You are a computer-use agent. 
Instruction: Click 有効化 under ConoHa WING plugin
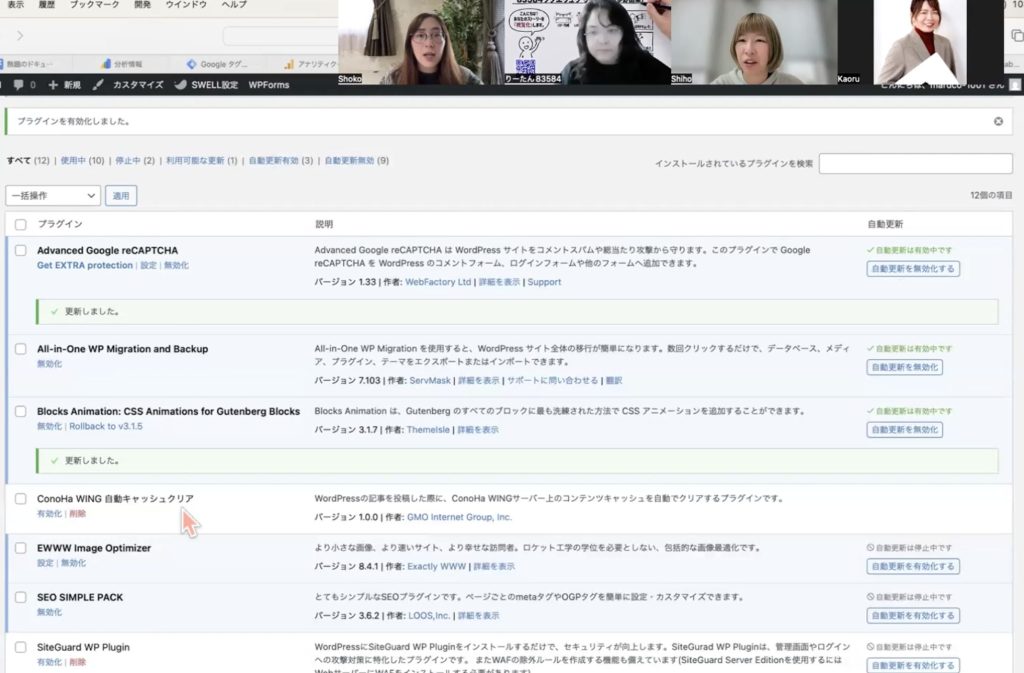[x=49, y=513]
